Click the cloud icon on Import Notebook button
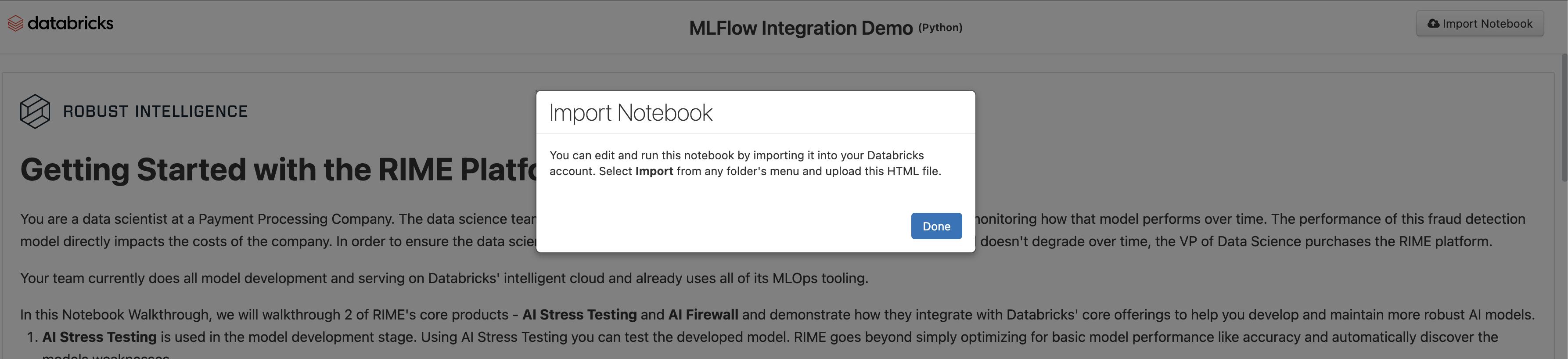 coord(1434,24)
